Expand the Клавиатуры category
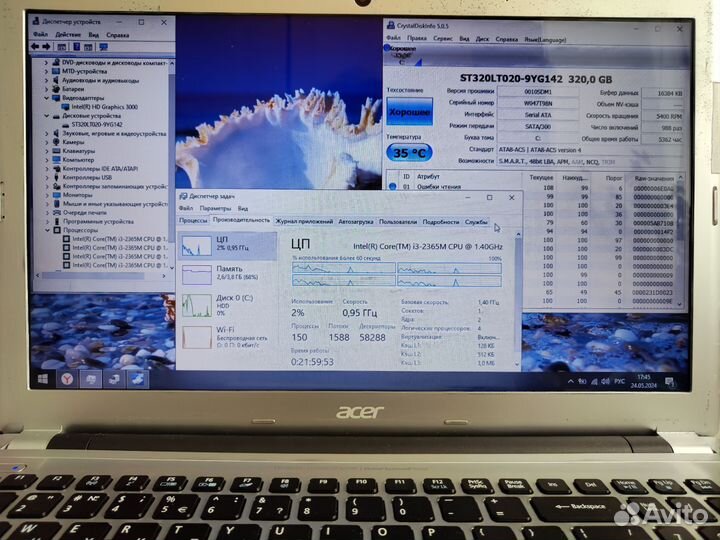This screenshot has width=720, height=540. [x=46, y=151]
